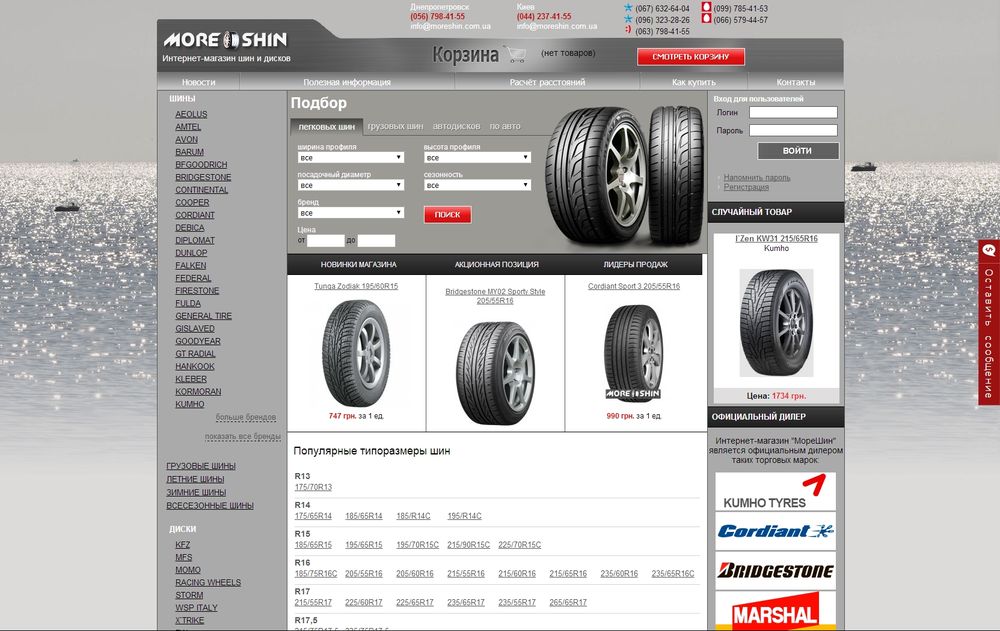Open the I'Zen KW31 random product image
1000x631 pixels.
[776, 322]
